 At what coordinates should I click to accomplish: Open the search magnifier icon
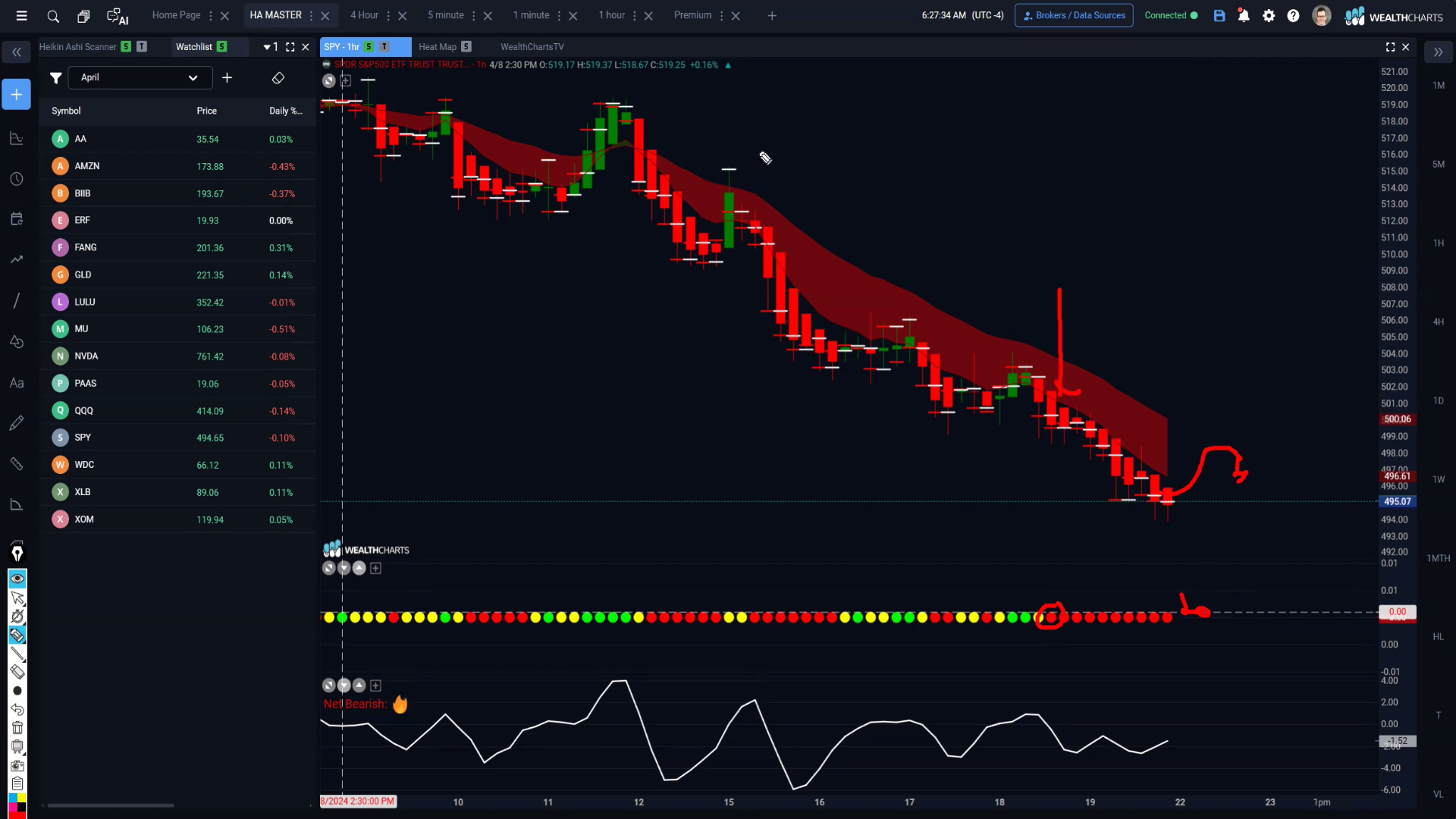point(53,15)
